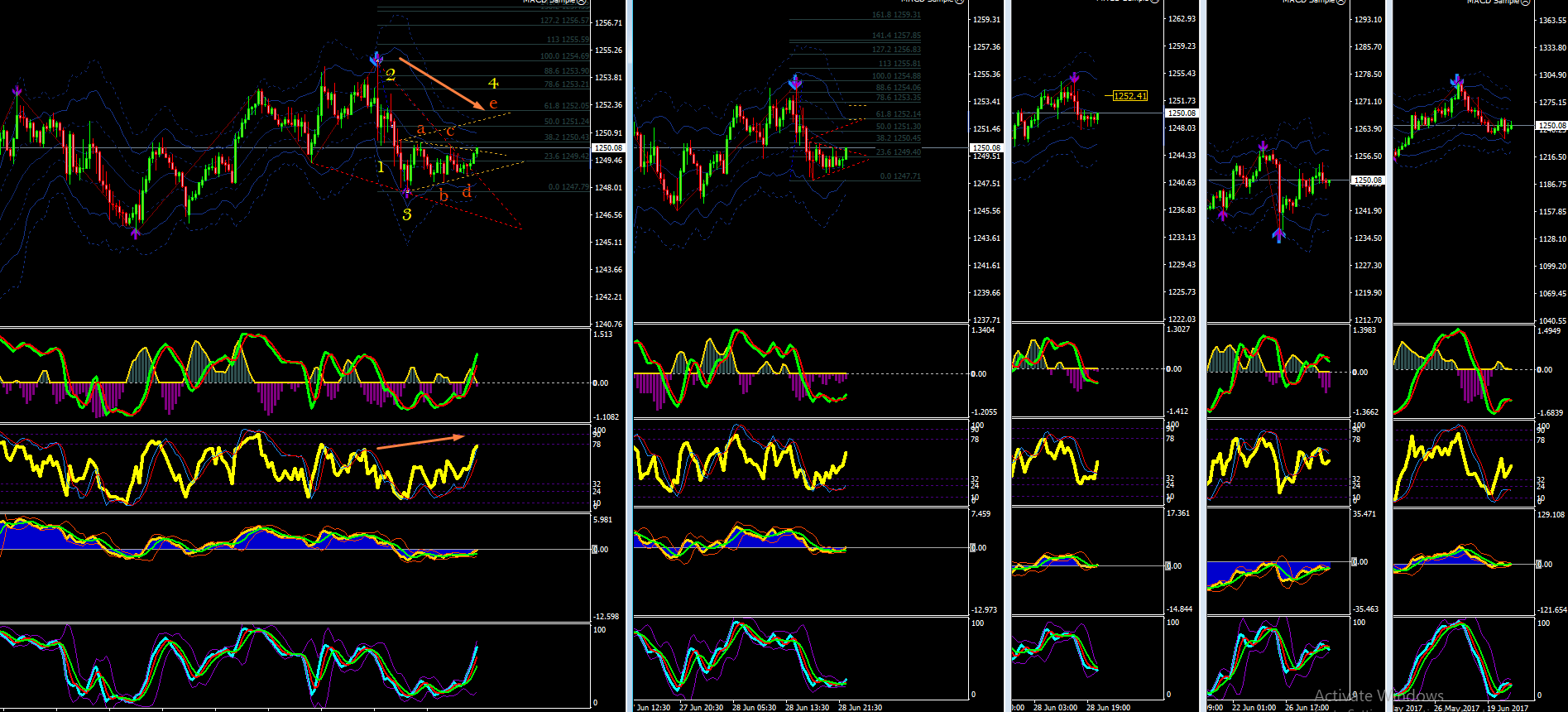Image resolution: width=1568 pixels, height=712 pixels.
Task: Select the 1.513 indicator scale value
Action: coord(602,334)
